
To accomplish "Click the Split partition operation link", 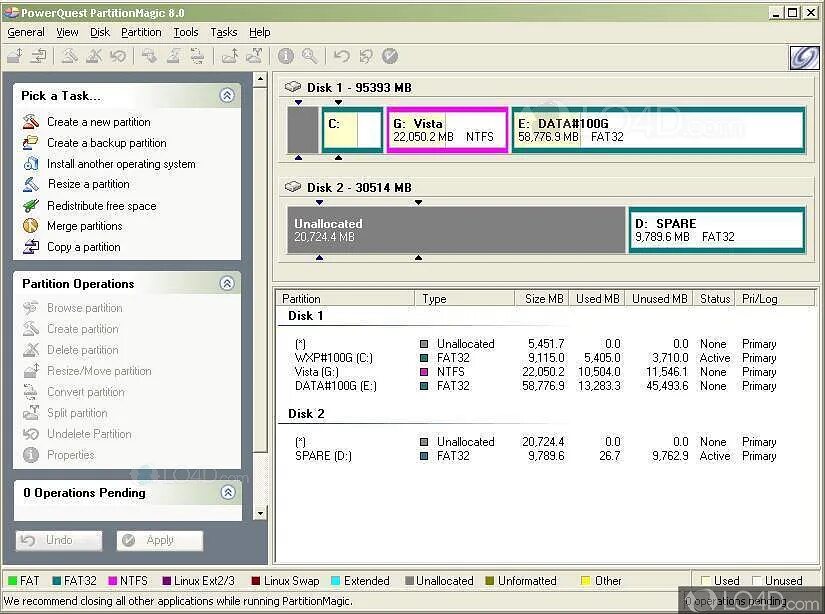I will [77, 413].
